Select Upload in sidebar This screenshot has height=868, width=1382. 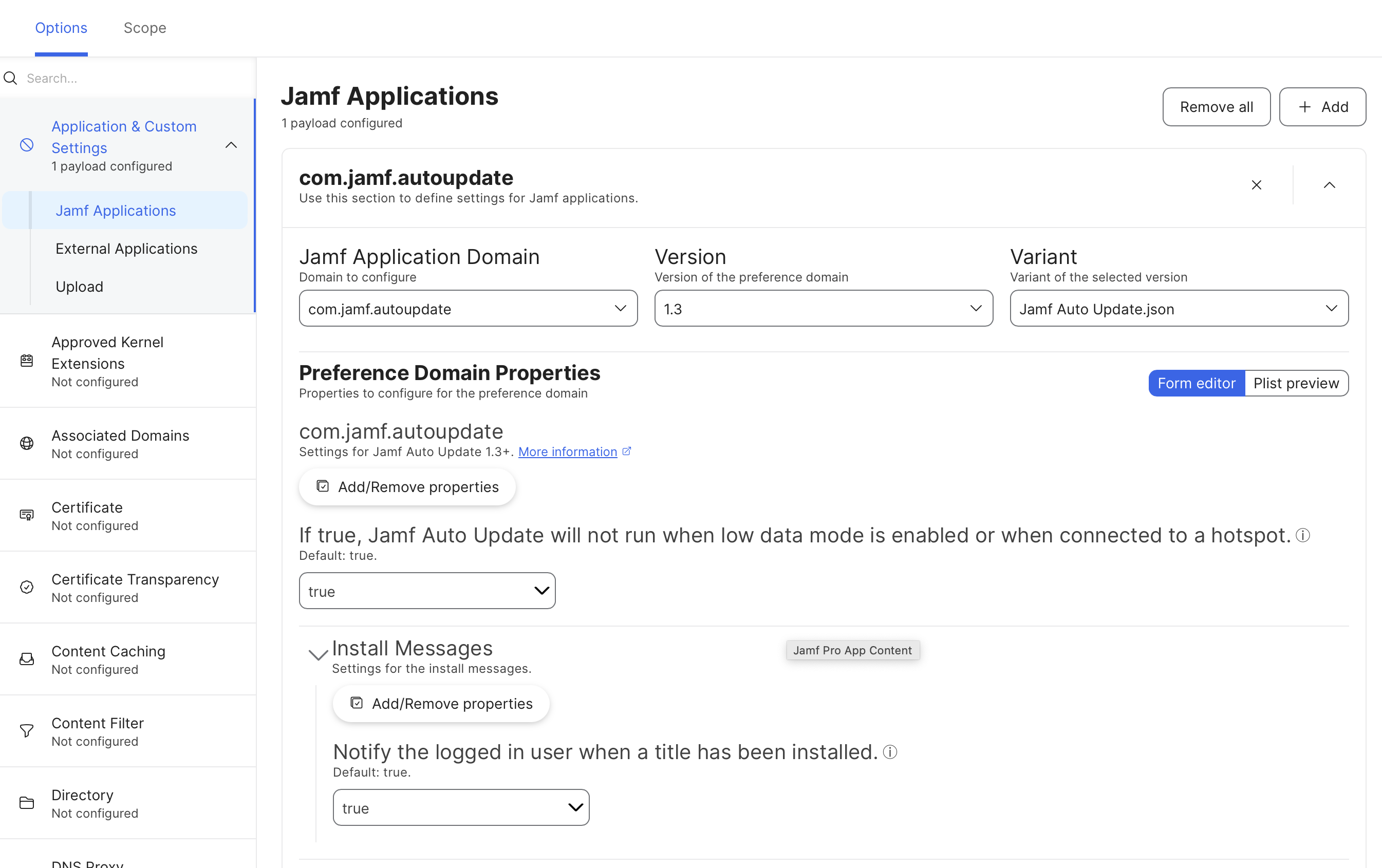pyautogui.click(x=79, y=286)
